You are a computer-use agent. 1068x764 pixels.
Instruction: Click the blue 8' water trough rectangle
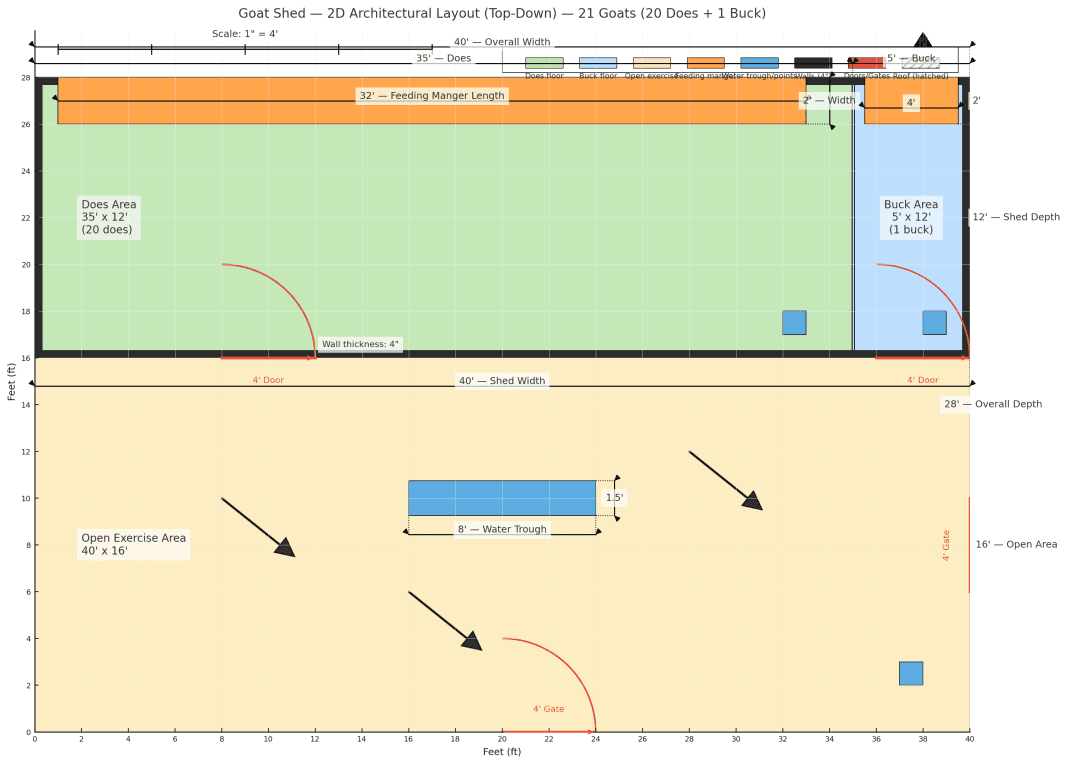[x=502, y=498]
